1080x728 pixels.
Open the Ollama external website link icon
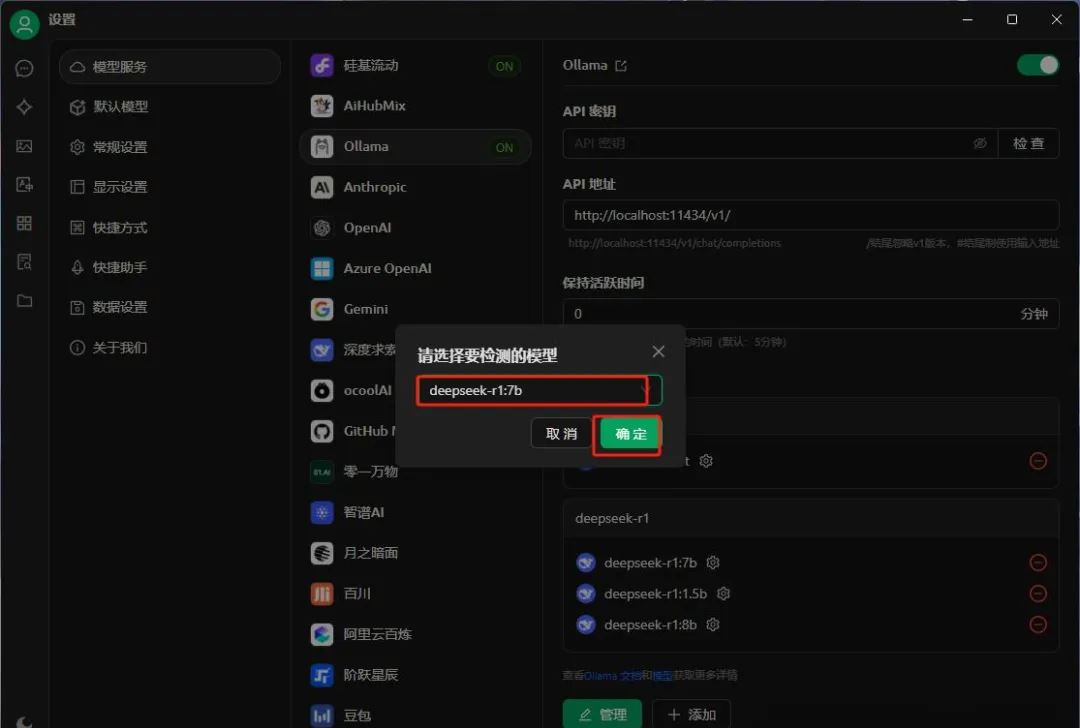[621, 66]
